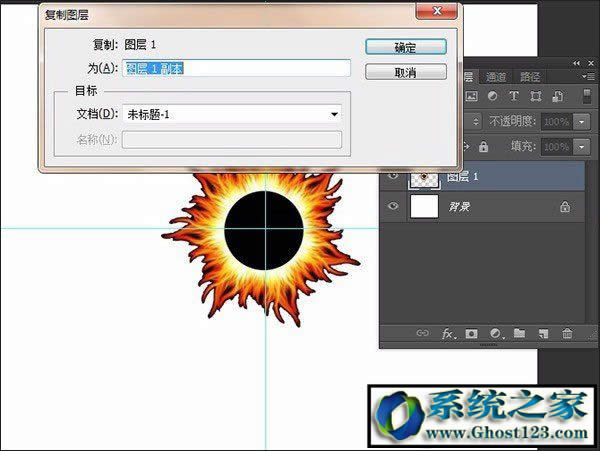Click the layer styles fx icon
The image size is (600, 451).
pos(448,333)
